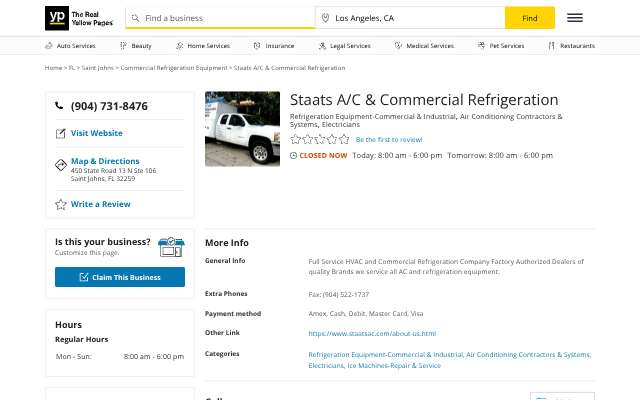This screenshot has width=640, height=400.
Task: Click the Staats A/C & Commercial Refrigeration heading
Action: (x=424, y=100)
